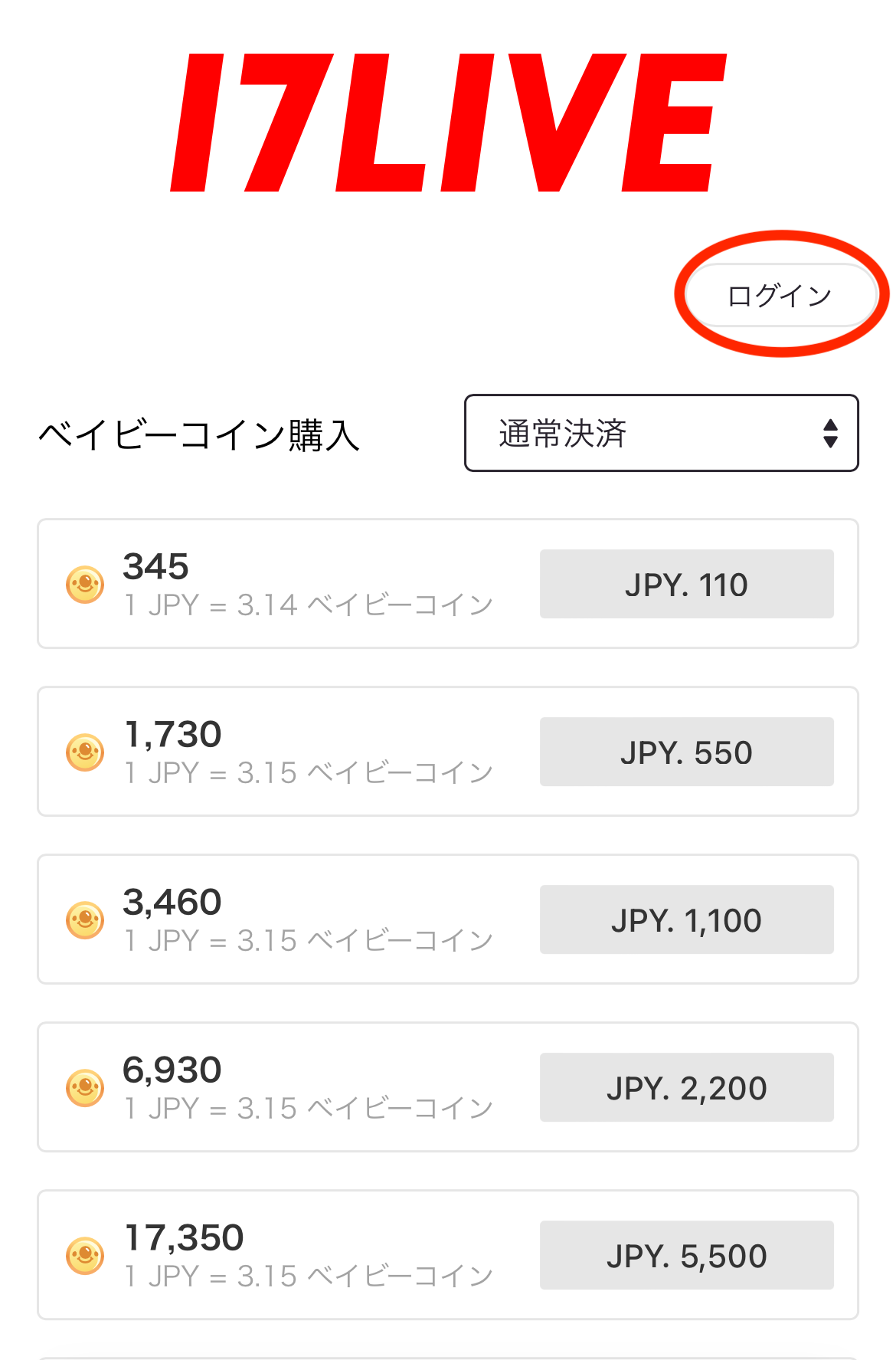Click coin icon beside 6,930 baby coins
The width and height of the screenshot is (896, 1360).
point(85,1088)
